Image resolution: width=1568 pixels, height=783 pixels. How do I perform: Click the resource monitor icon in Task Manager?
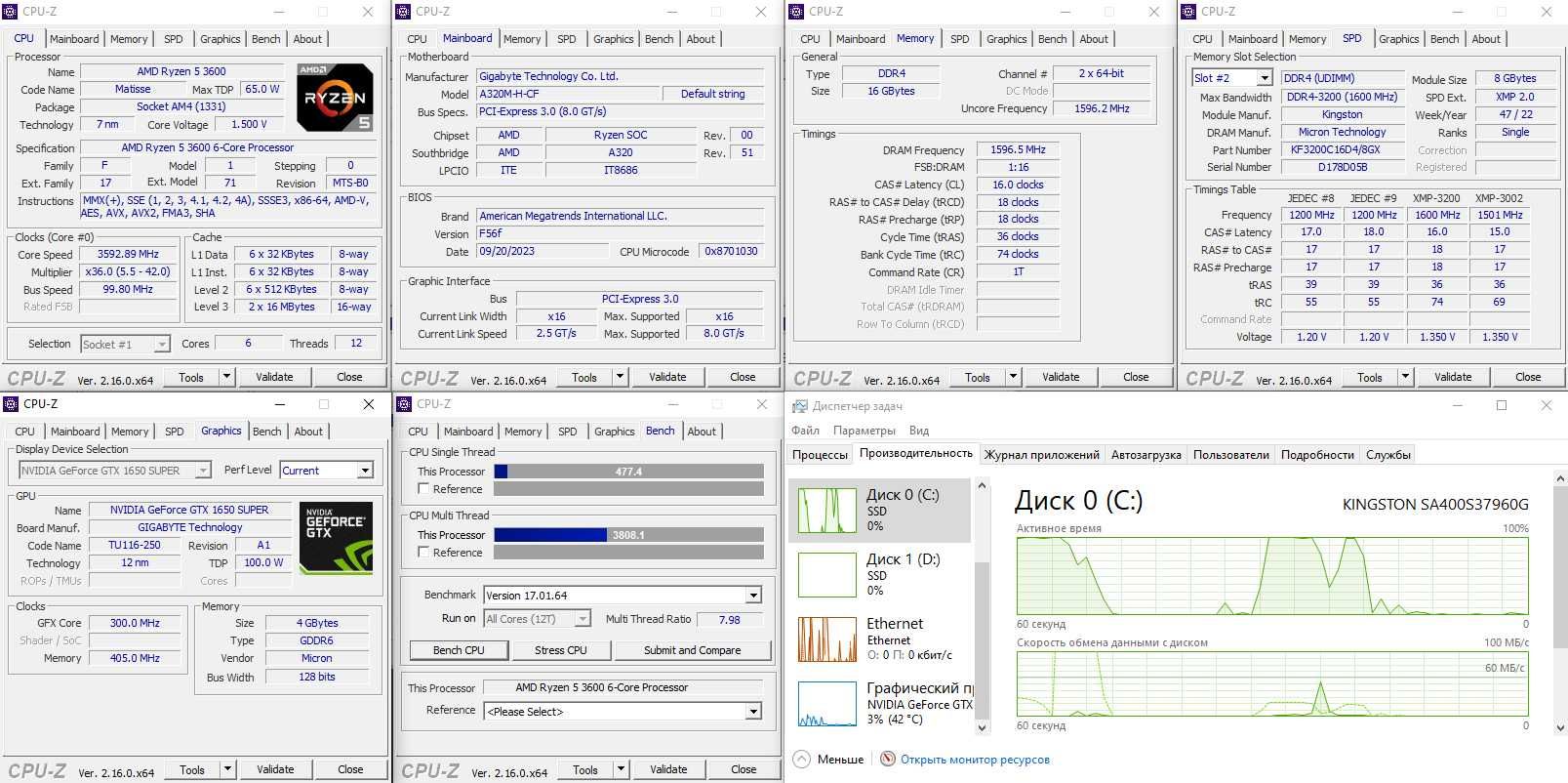click(x=888, y=759)
